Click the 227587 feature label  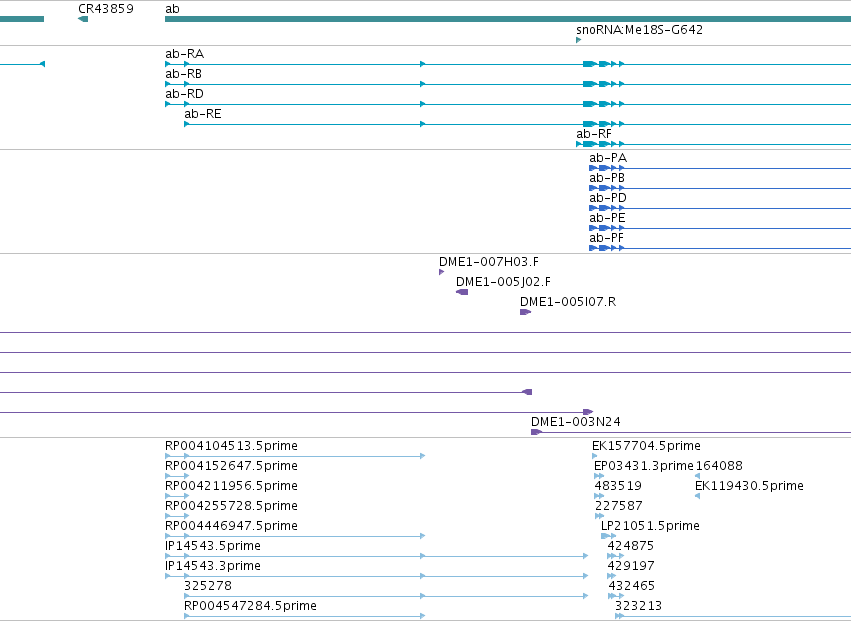coord(619,506)
